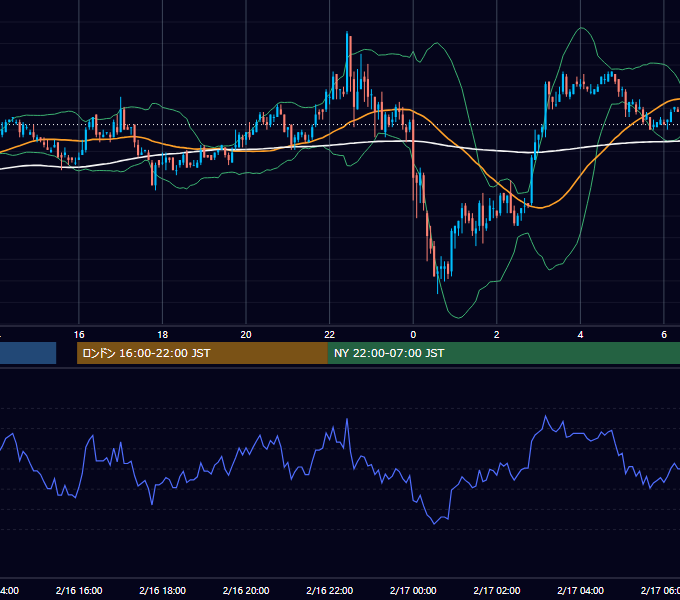Screen dimensions: 680x600
Task: Click the "2/16 16:00" date label
Action: (79, 590)
